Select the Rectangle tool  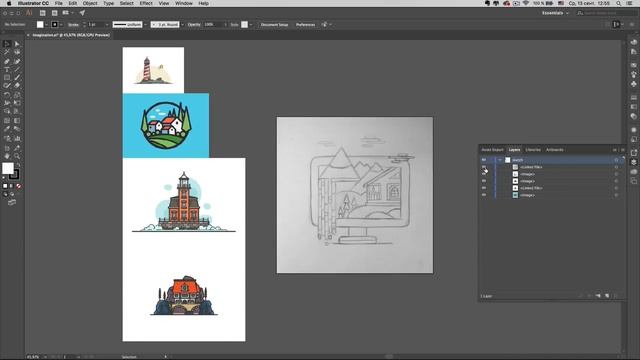pos(7,78)
